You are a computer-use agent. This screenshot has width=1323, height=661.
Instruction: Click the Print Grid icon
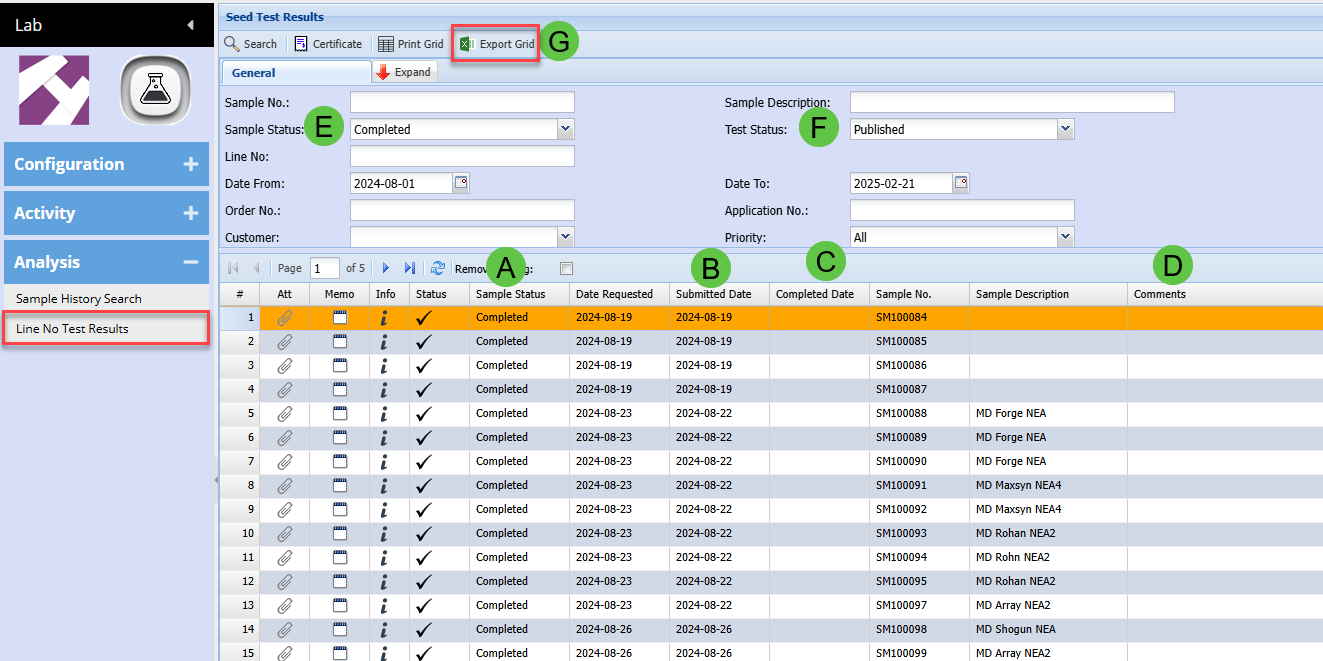(386, 44)
